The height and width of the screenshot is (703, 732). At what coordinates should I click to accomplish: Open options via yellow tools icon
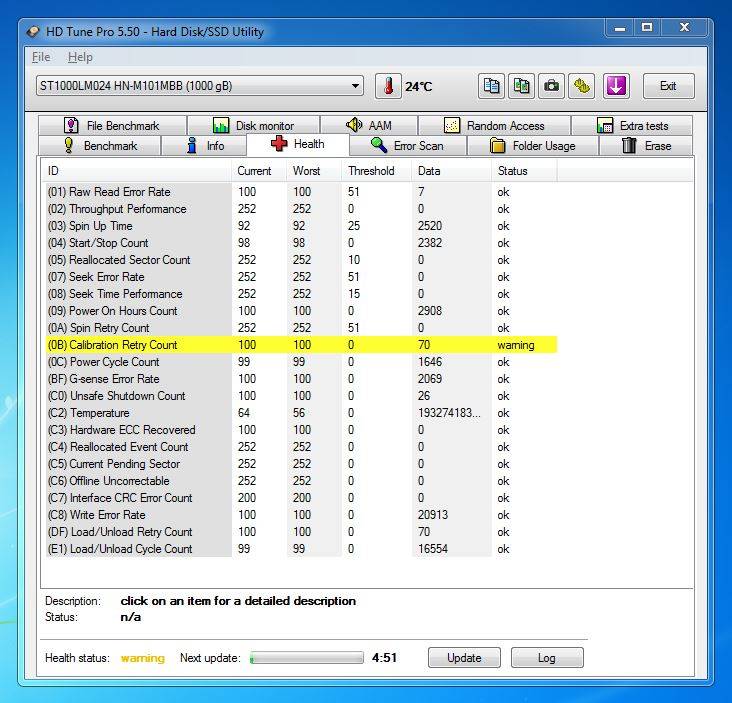click(x=581, y=86)
